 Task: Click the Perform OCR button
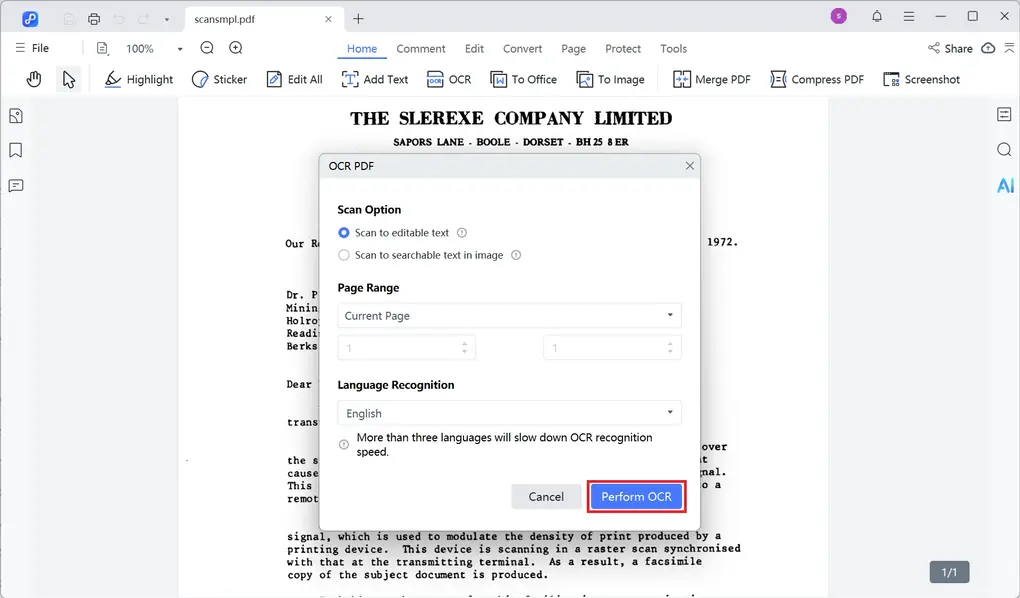click(x=636, y=496)
